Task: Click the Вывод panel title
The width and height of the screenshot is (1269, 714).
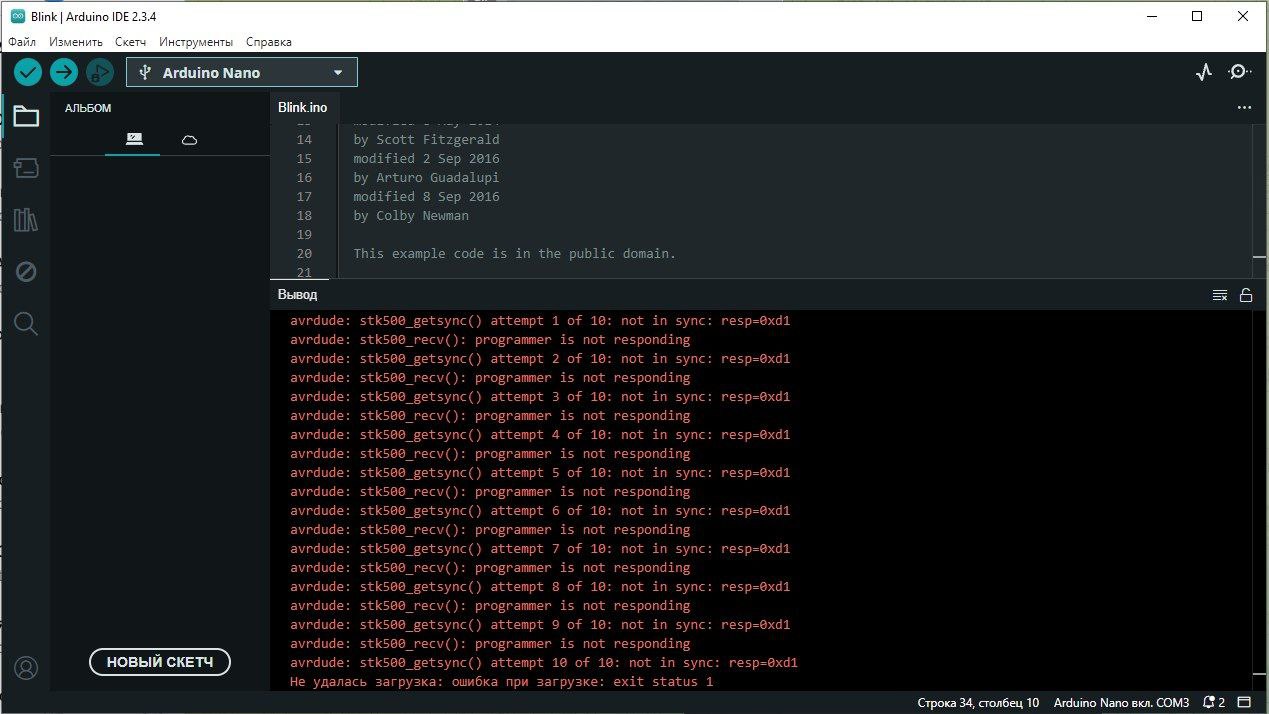Action: coord(297,295)
